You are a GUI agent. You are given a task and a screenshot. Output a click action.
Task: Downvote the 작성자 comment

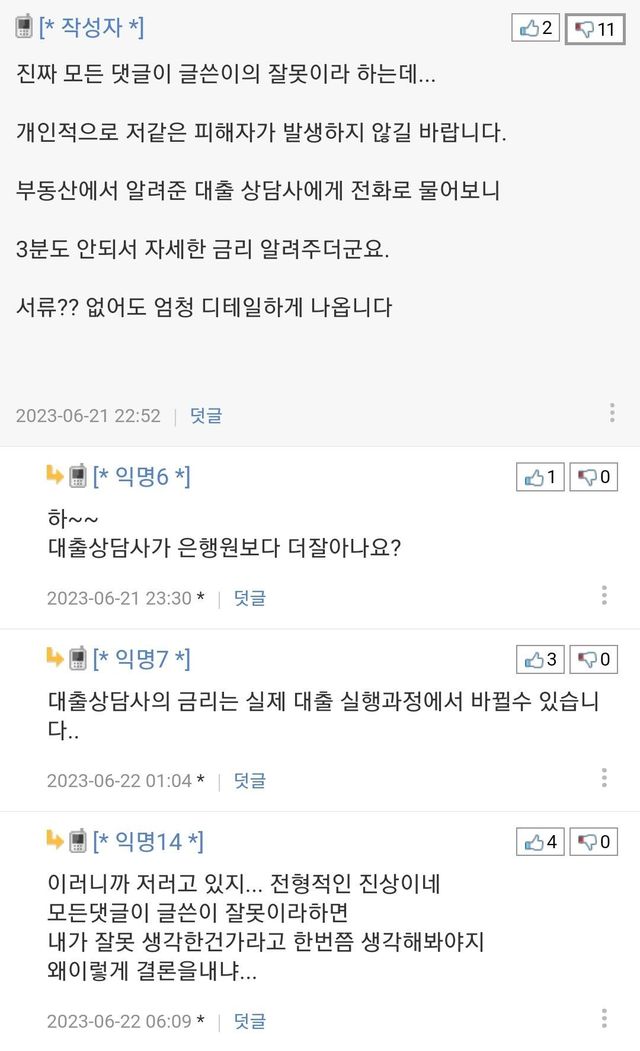(x=594, y=29)
